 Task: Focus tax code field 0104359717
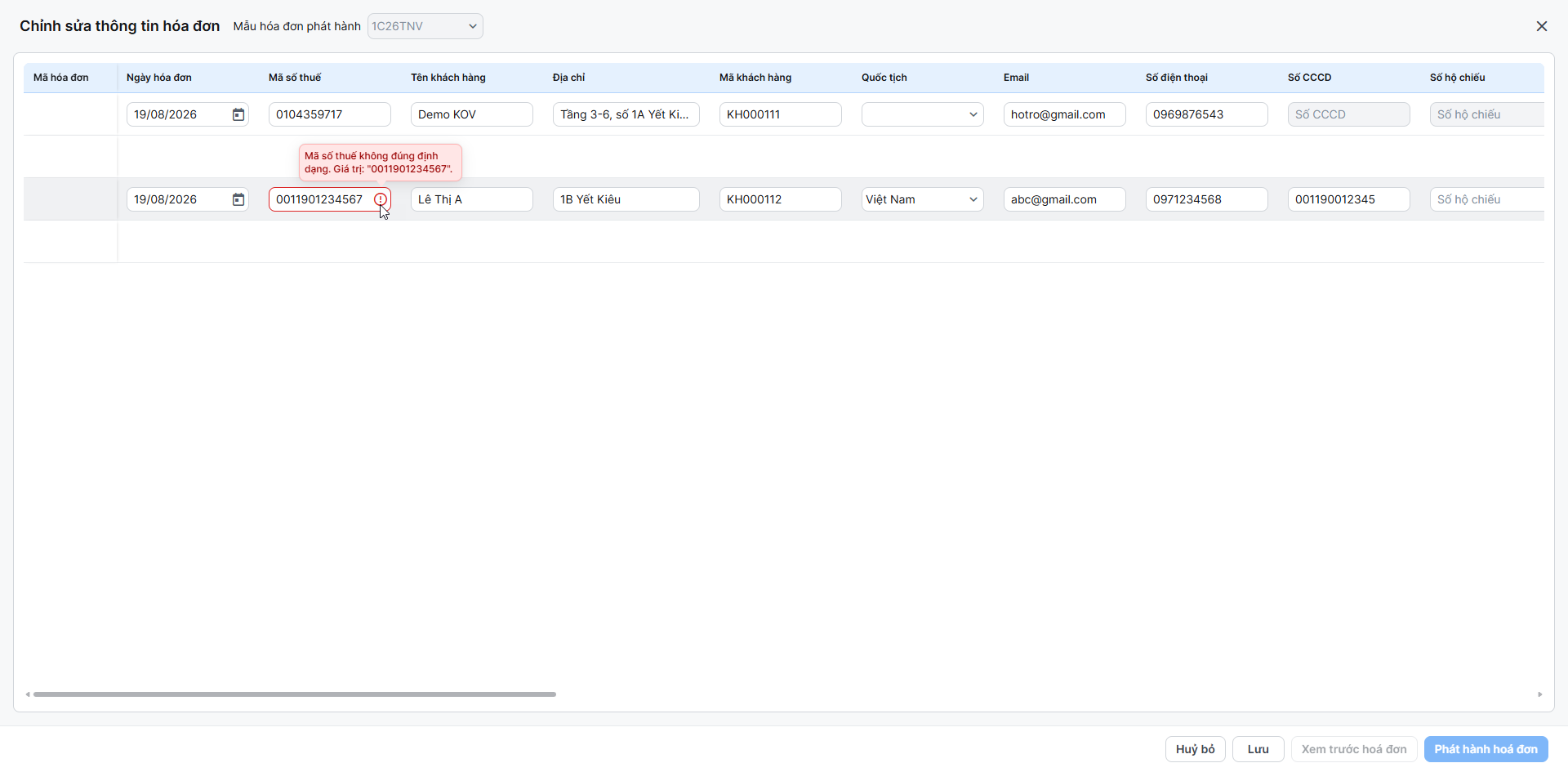(329, 114)
